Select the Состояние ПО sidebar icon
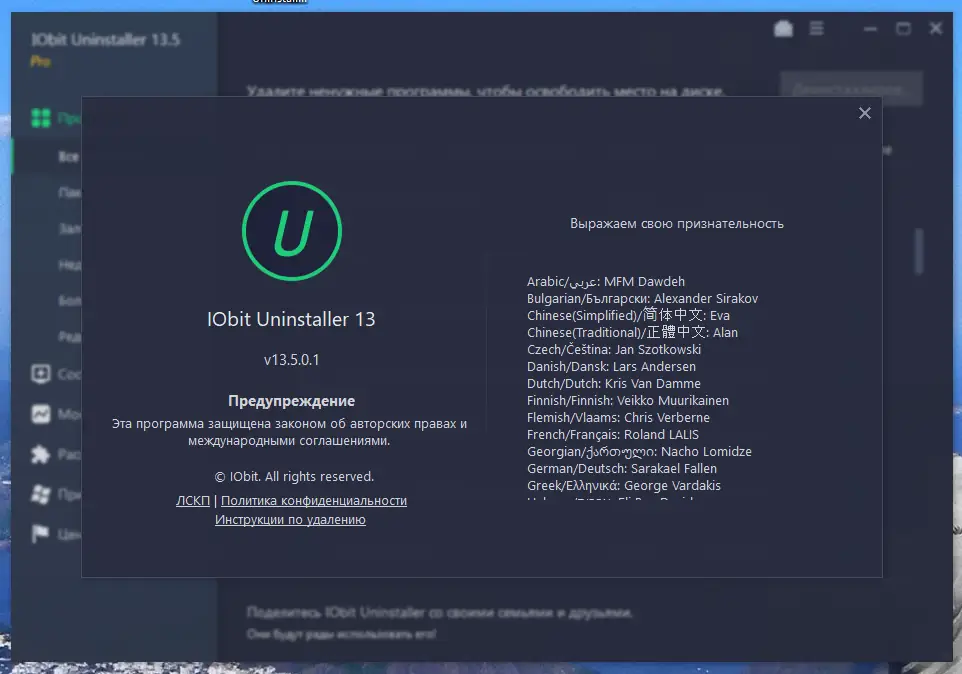Viewport: 962px width, 674px height. (40, 374)
